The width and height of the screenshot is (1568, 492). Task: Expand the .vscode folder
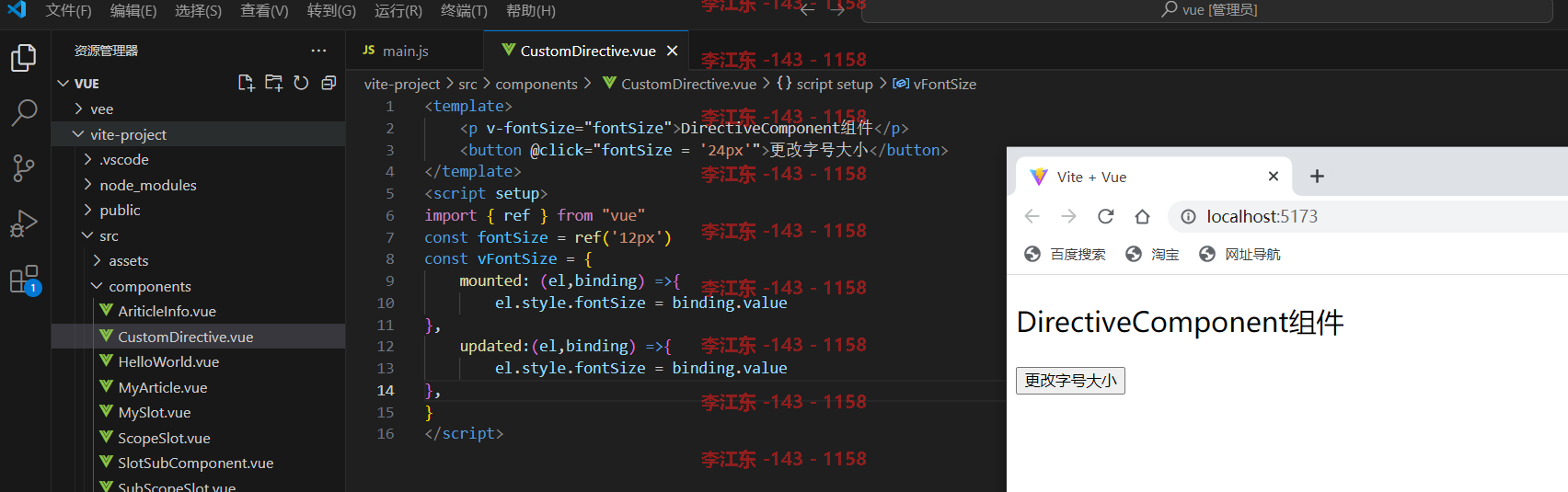198,159
